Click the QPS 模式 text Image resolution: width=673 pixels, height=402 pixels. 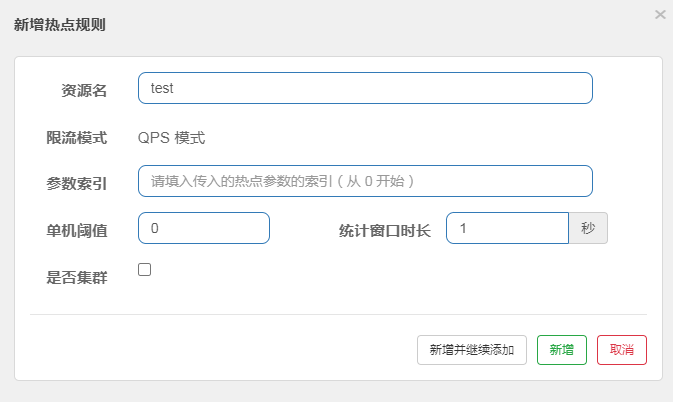coord(171,137)
